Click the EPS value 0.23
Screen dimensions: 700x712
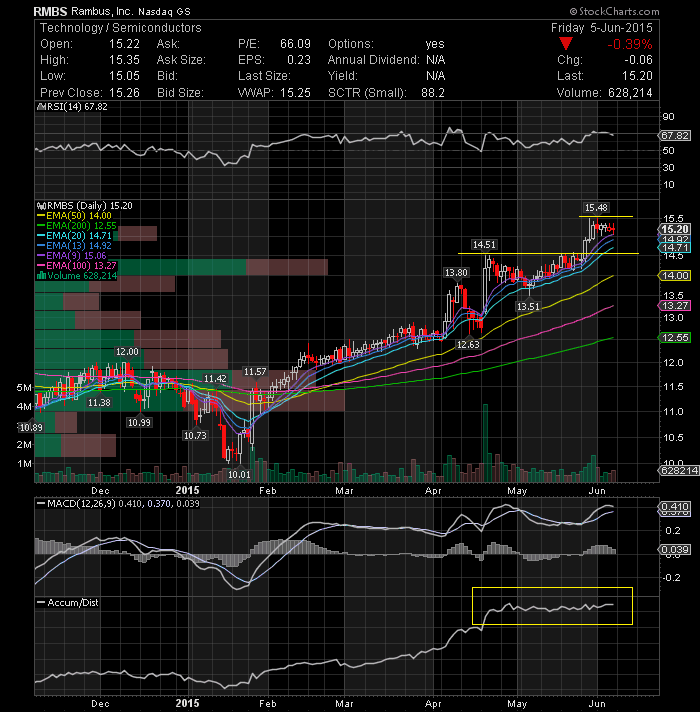point(299,60)
